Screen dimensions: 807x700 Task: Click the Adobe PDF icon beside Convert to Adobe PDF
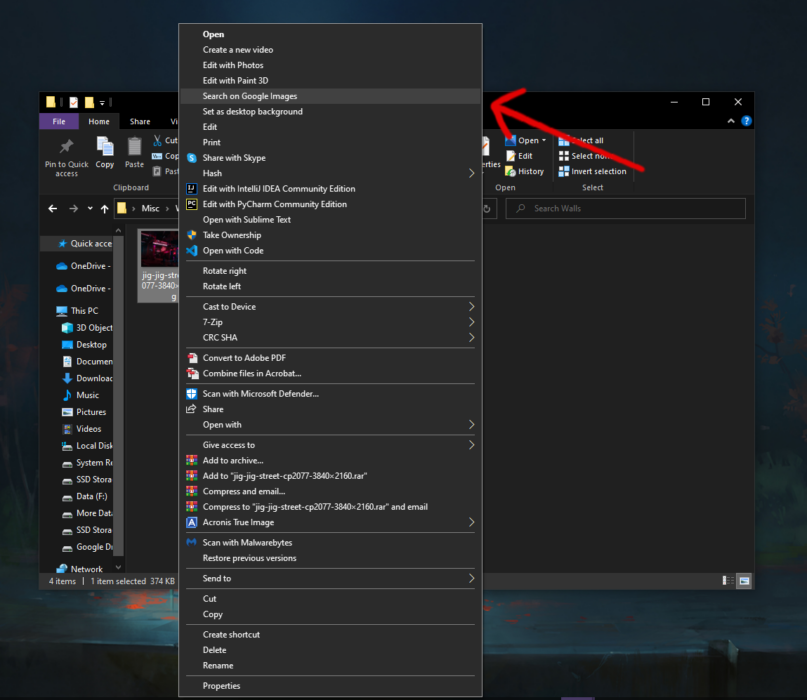pyautogui.click(x=192, y=358)
